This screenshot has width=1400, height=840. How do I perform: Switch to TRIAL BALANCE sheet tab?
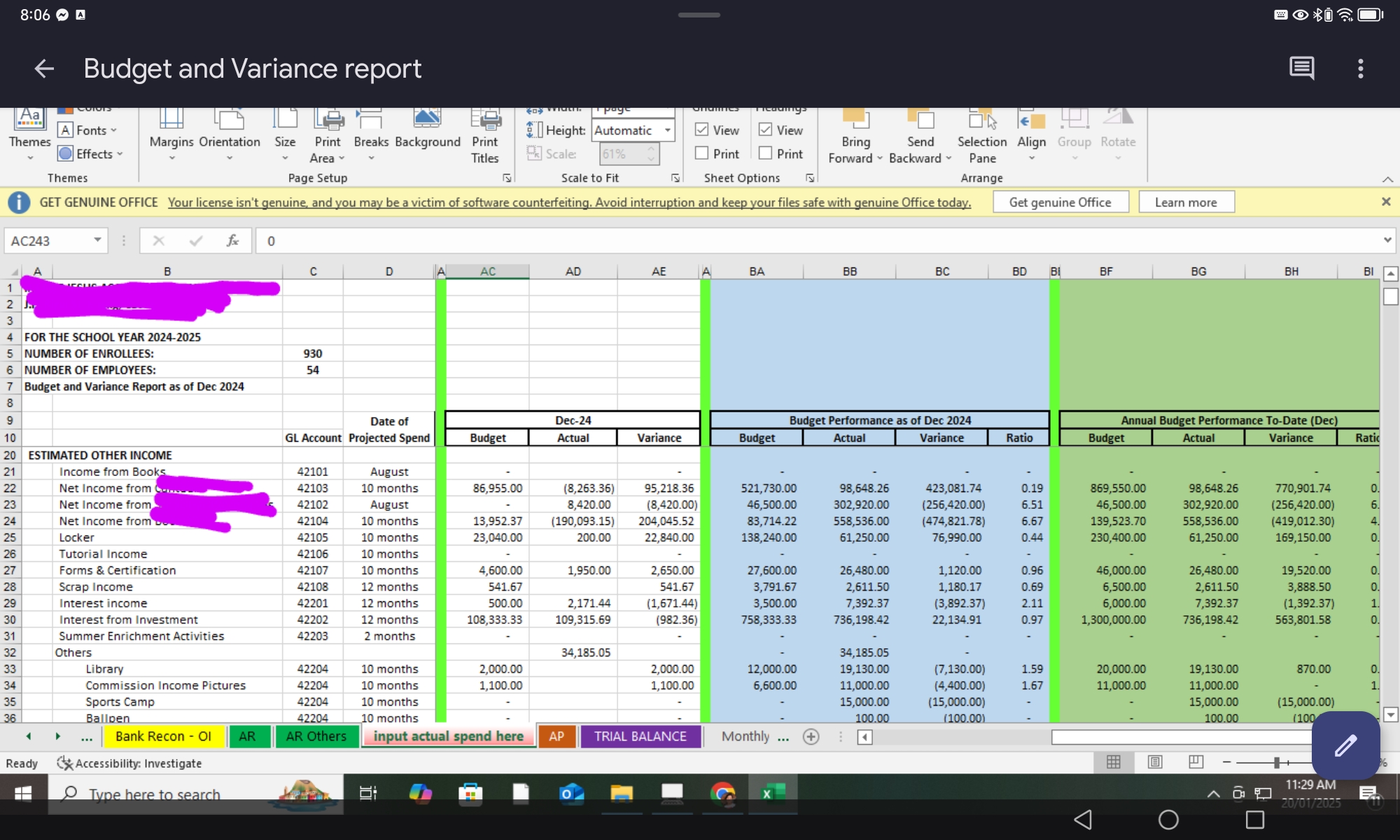coord(640,736)
